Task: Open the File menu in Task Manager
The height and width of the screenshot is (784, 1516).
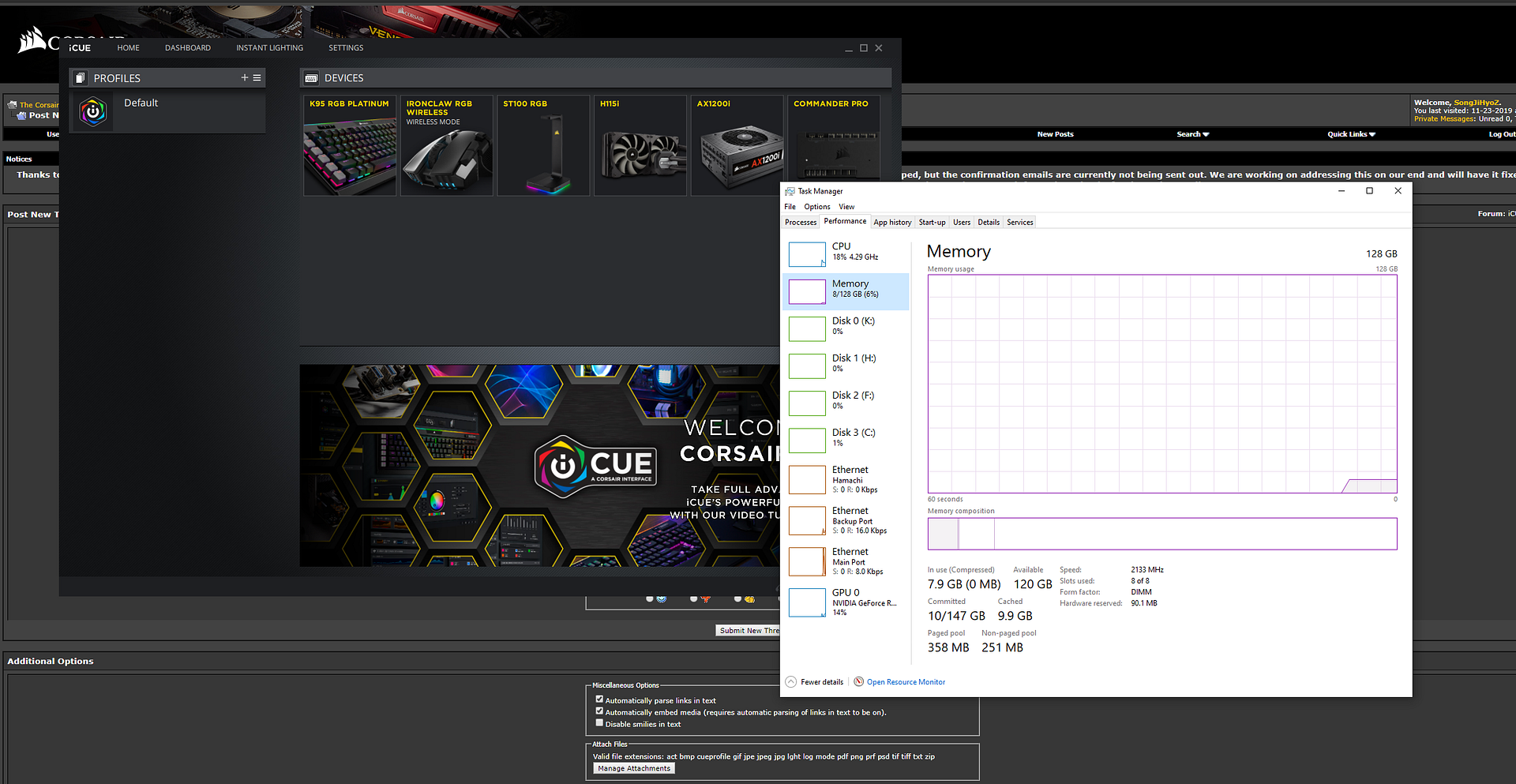Action: (x=790, y=207)
